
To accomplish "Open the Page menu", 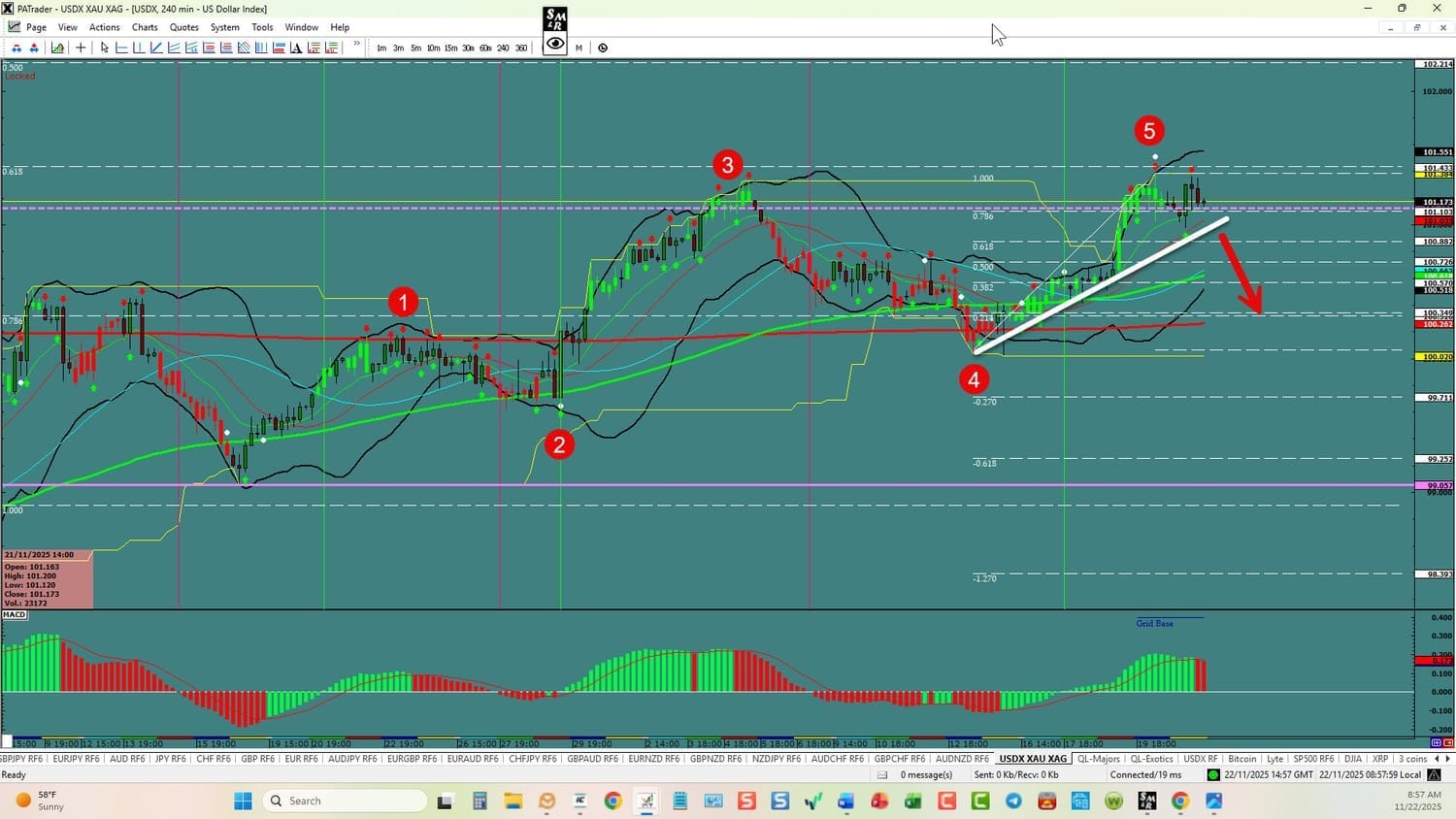I will [x=36, y=27].
